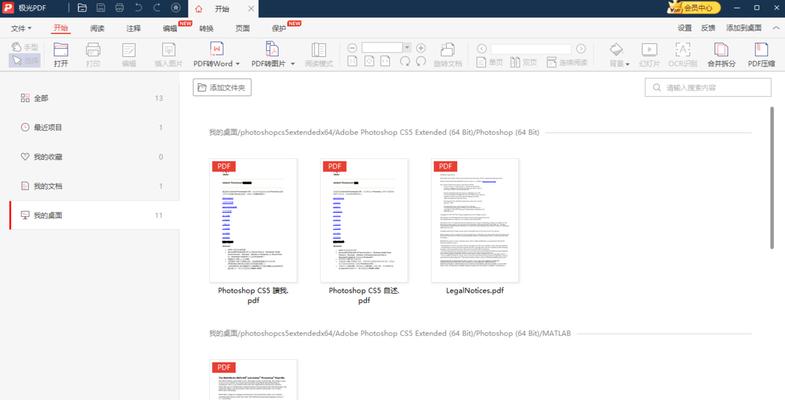Image resolution: width=785 pixels, height=400 pixels.
Task: Switch to the 注释 ribbon tab
Action: pyautogui.click(x=133, y=29)
